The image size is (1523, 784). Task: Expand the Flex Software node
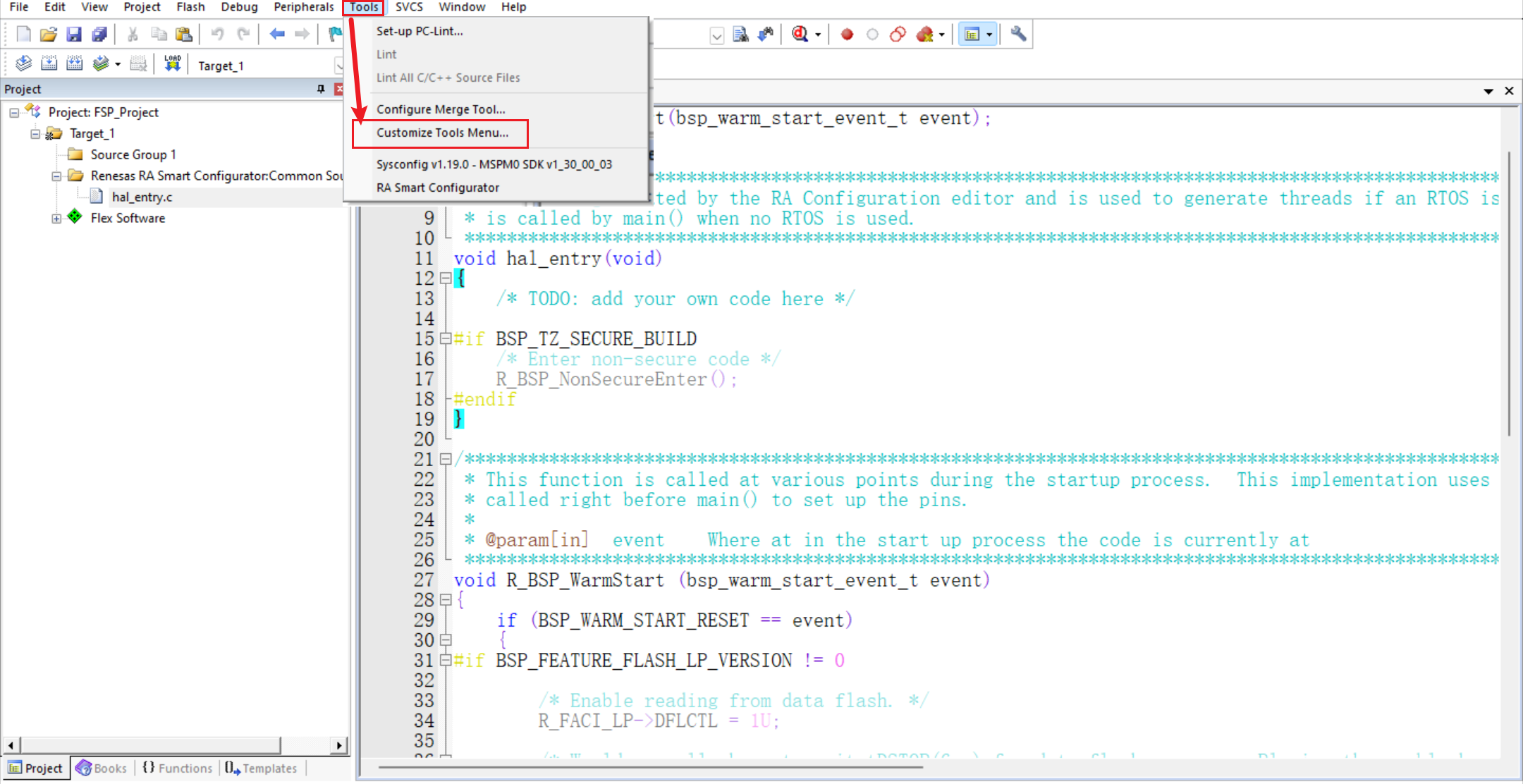[56, 219]
